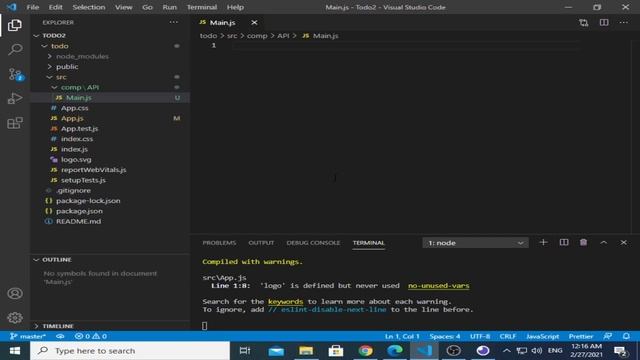640x360 pixels.
Task: Launch Google Chrome from taskbar
Action: coord(365,351)
